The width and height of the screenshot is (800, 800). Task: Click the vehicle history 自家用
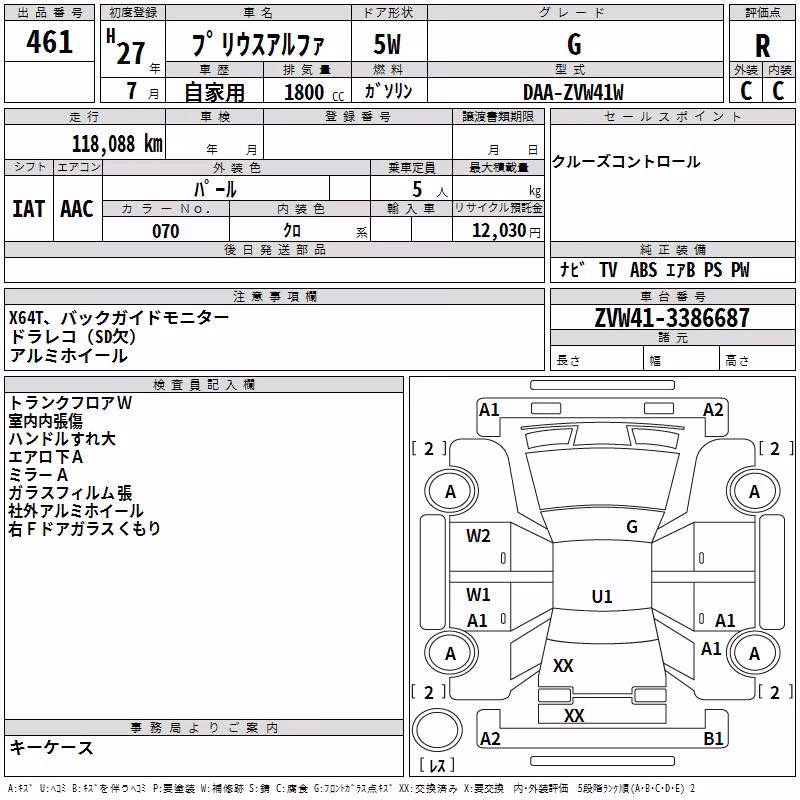pos(214,92)
